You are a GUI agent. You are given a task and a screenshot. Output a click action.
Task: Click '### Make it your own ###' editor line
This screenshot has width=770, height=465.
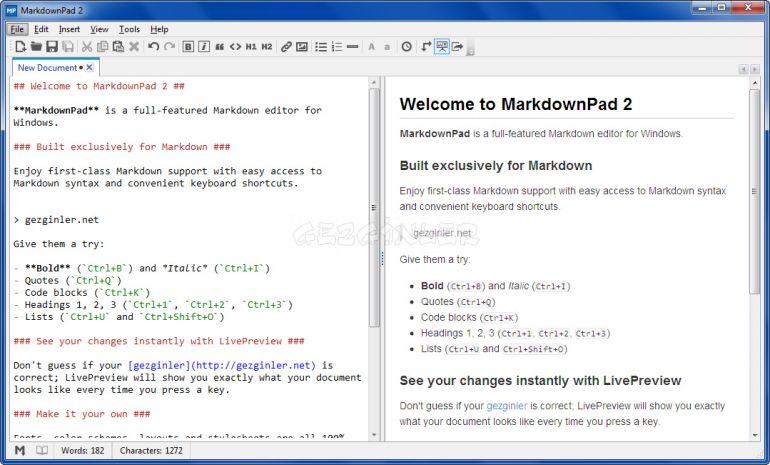(82, 414)
